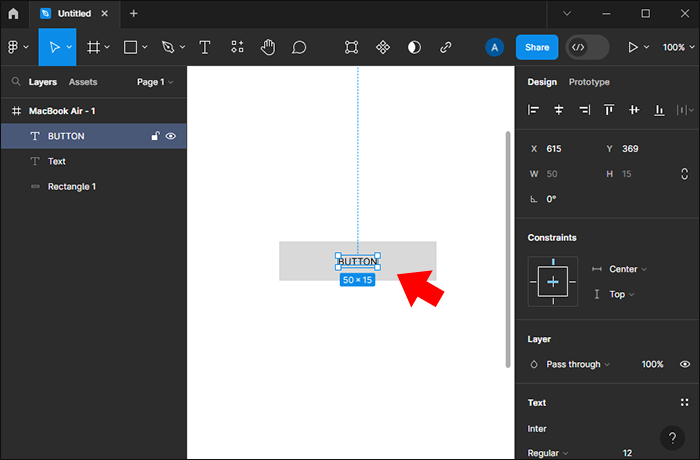The height and width of the screenshot is (460, 700).
Task: Click the Pen tool icon
Action: (x=167, y=47)
